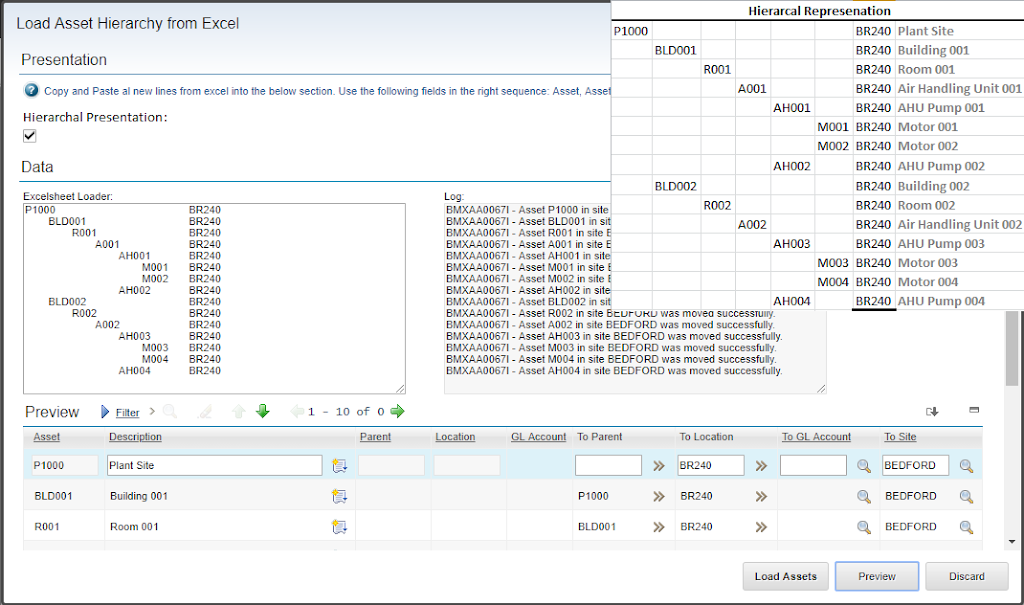The image size is (1024, 605).
Task: Click the empty To GL Account field
Action: [x=813, y=465]
